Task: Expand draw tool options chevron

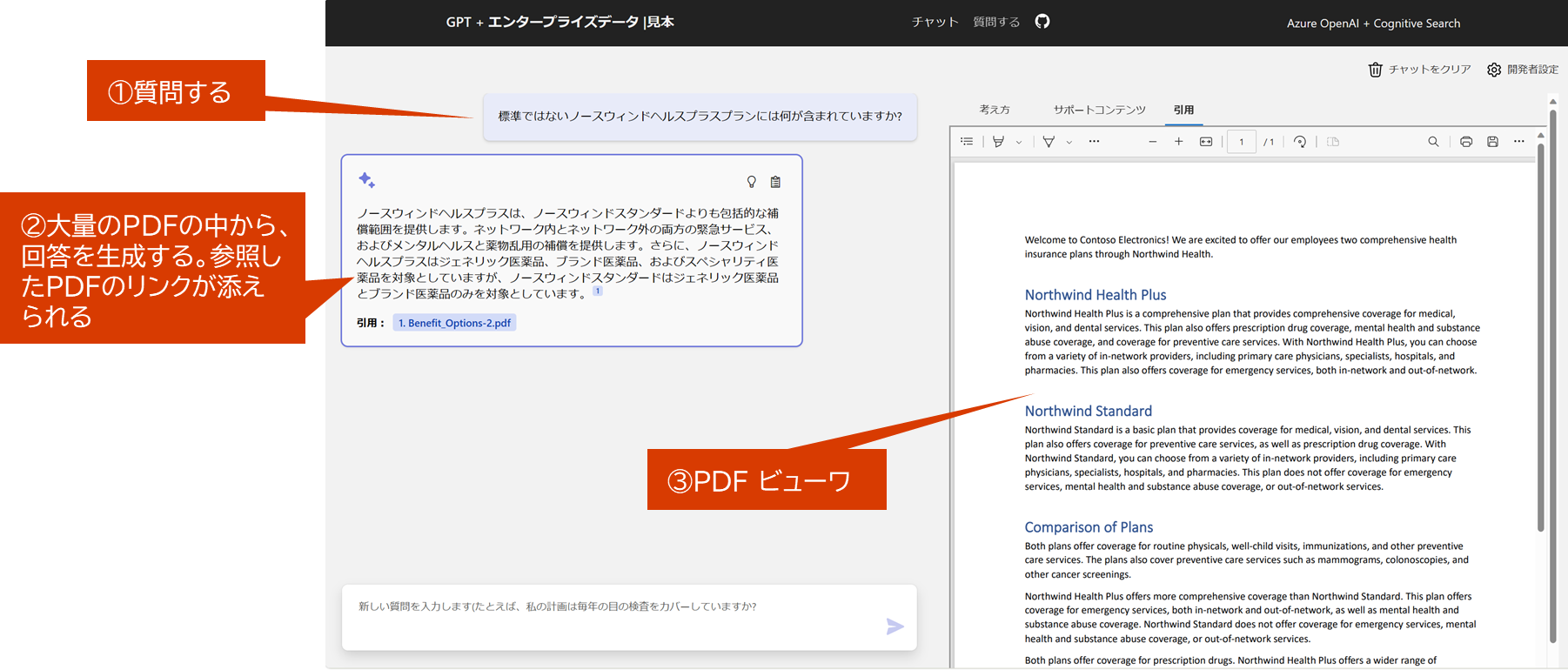Action: click(x=1069, y=142)
